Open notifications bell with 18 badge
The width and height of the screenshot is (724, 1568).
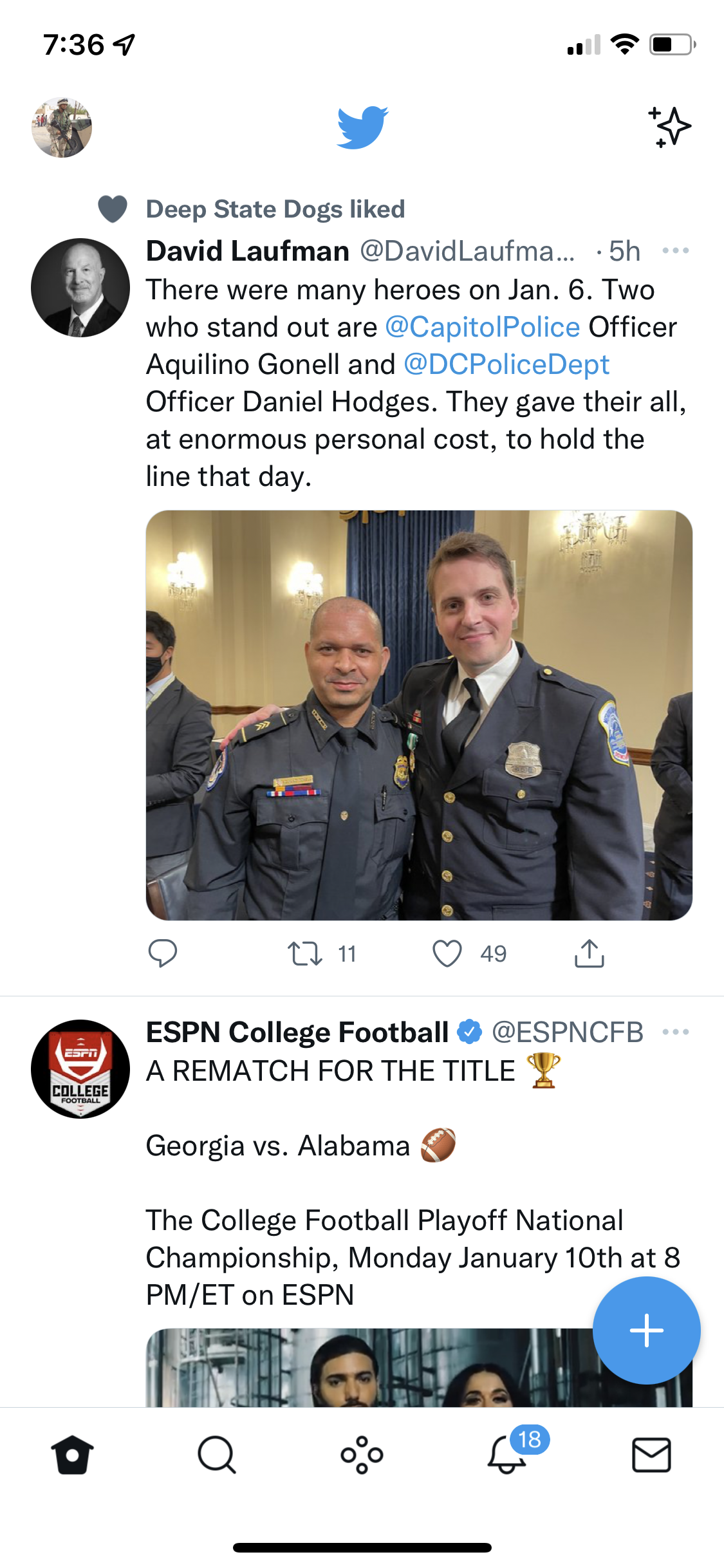(508, 1453)
